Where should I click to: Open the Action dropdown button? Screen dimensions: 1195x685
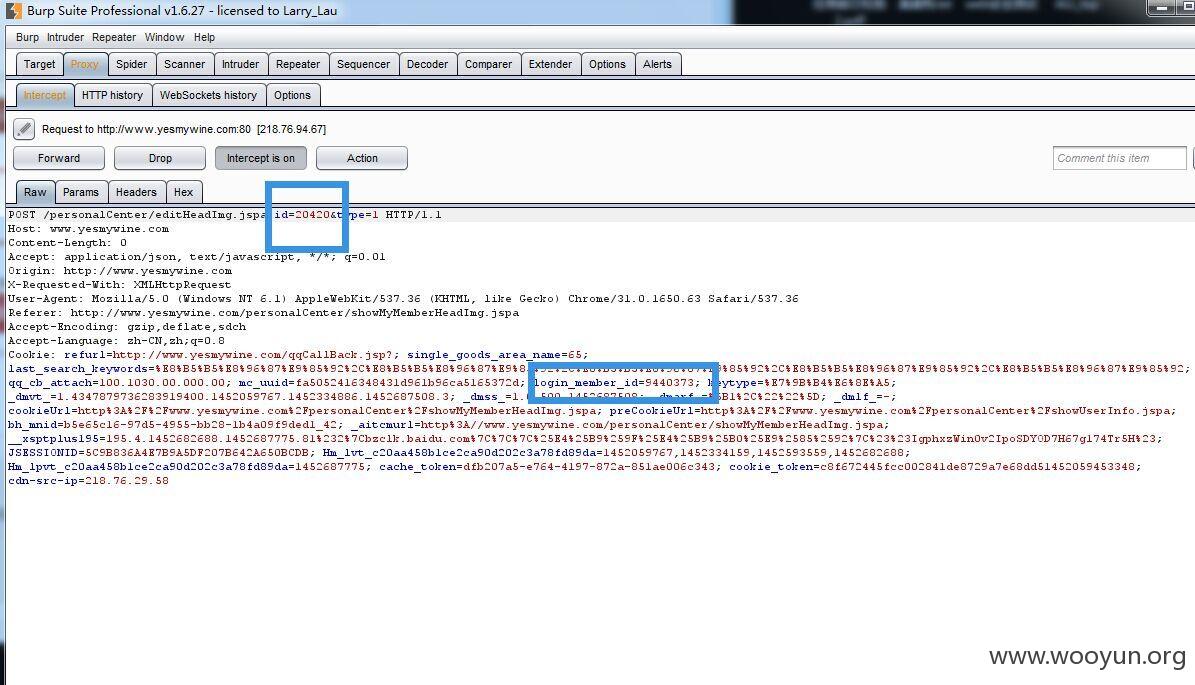362,158
